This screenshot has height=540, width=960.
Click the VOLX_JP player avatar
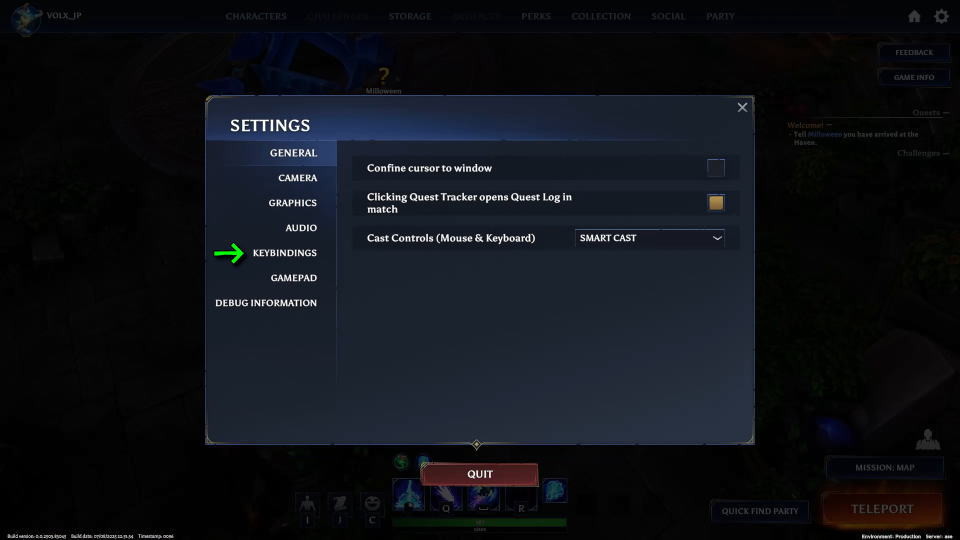[x=26, y=18]
